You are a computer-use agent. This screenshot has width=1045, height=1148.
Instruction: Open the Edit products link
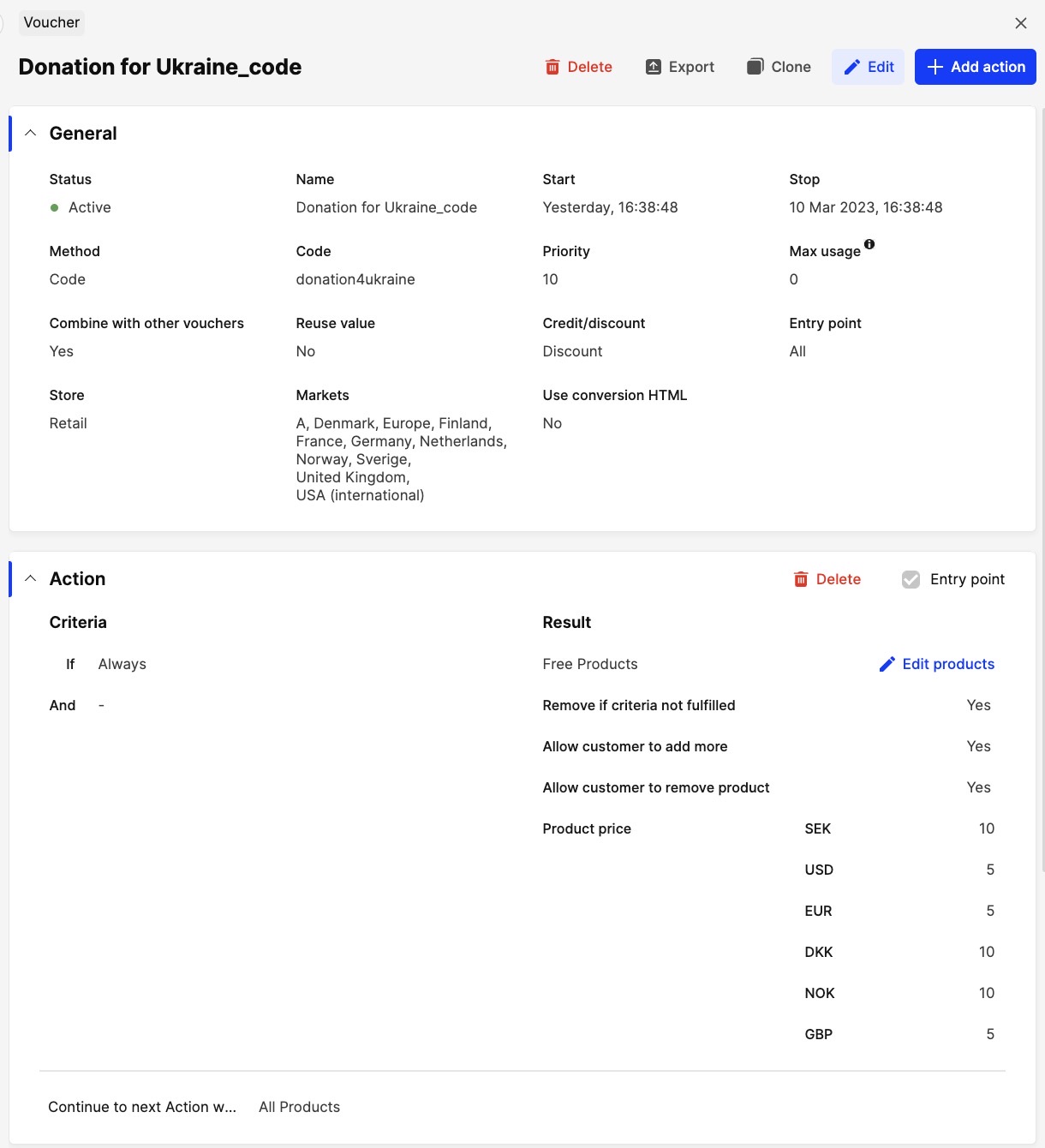coord(948,664)
